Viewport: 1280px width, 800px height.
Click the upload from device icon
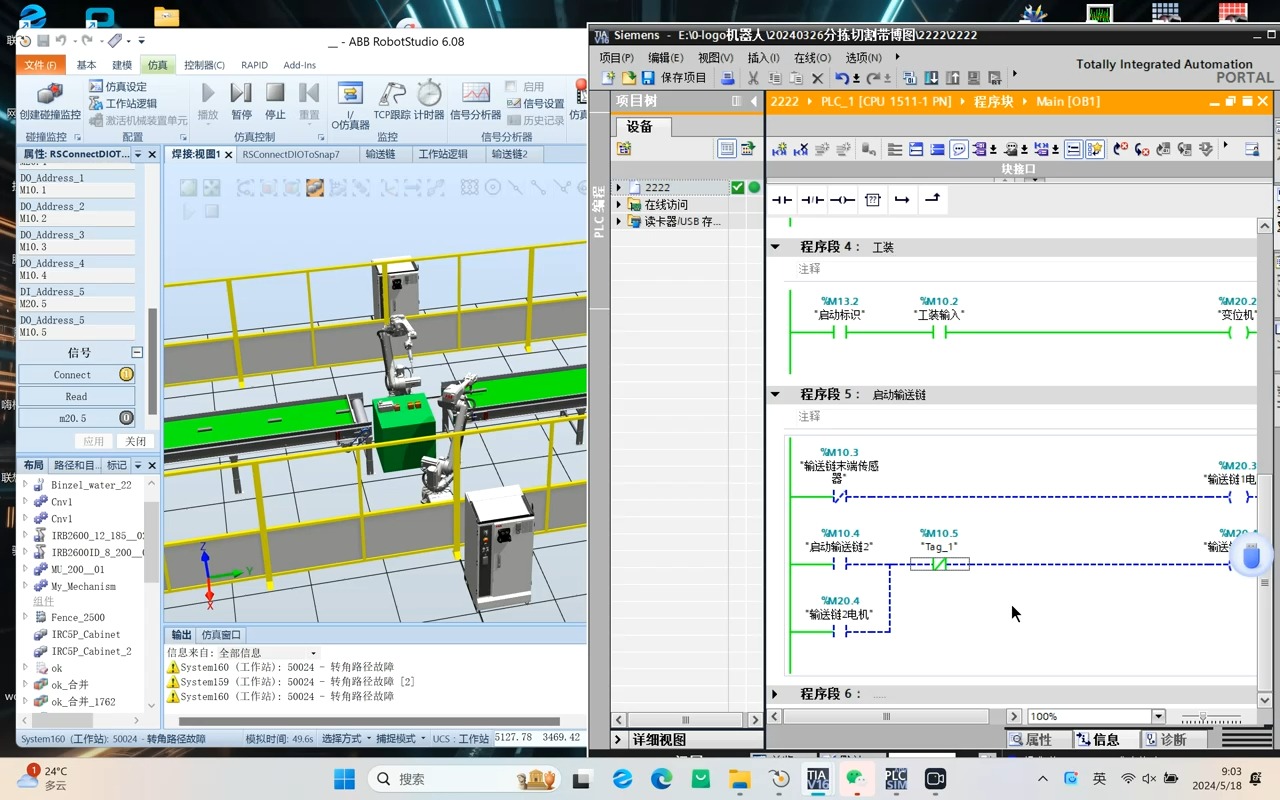click(952, 78)
